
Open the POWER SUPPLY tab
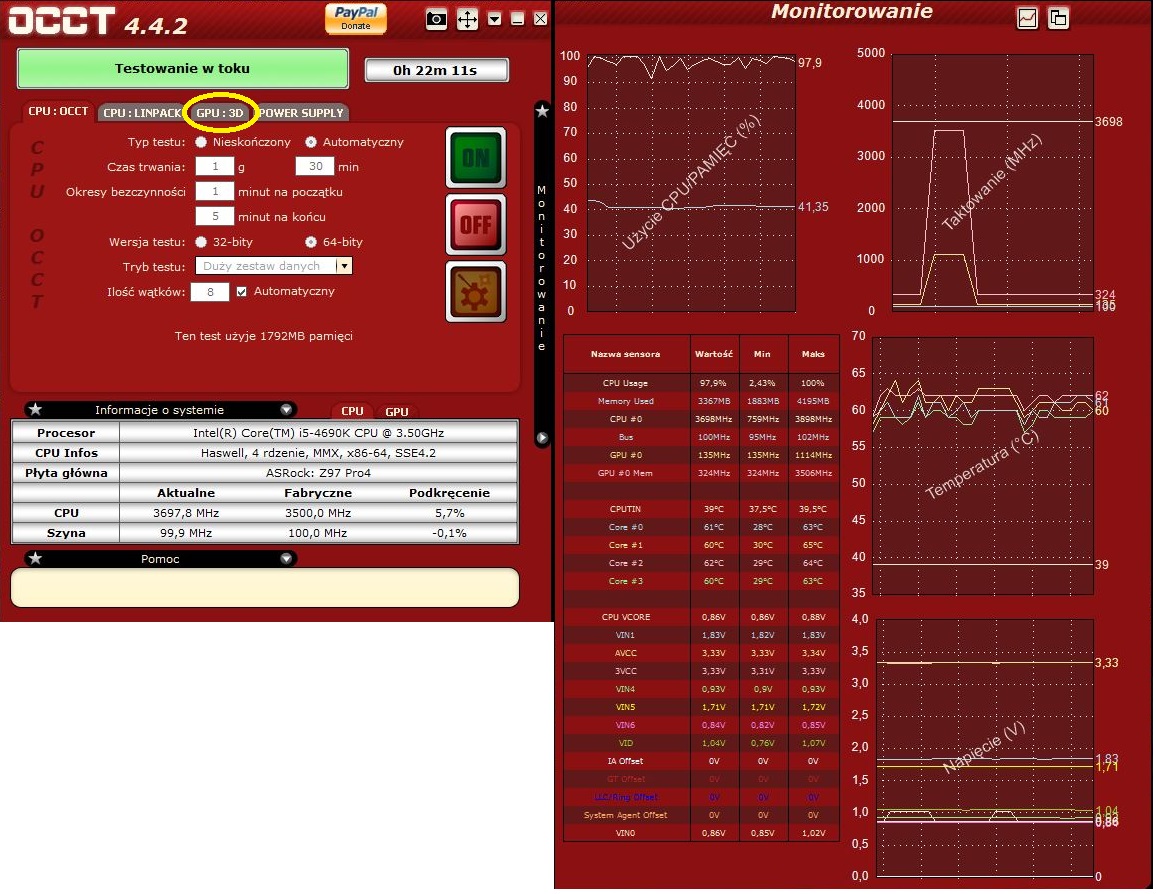pos(301,113)
